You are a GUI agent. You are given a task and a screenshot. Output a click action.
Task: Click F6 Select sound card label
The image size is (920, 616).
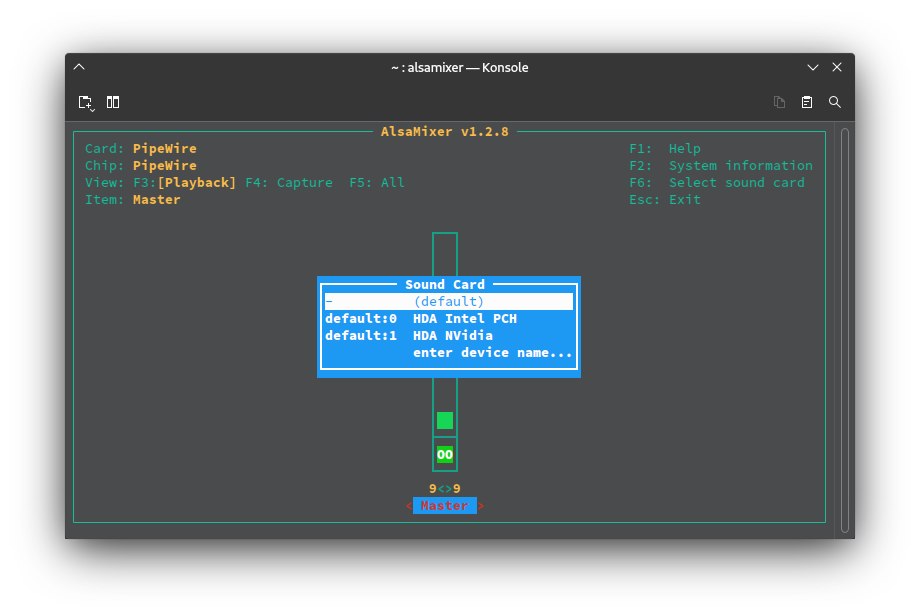tap(716, 182)
